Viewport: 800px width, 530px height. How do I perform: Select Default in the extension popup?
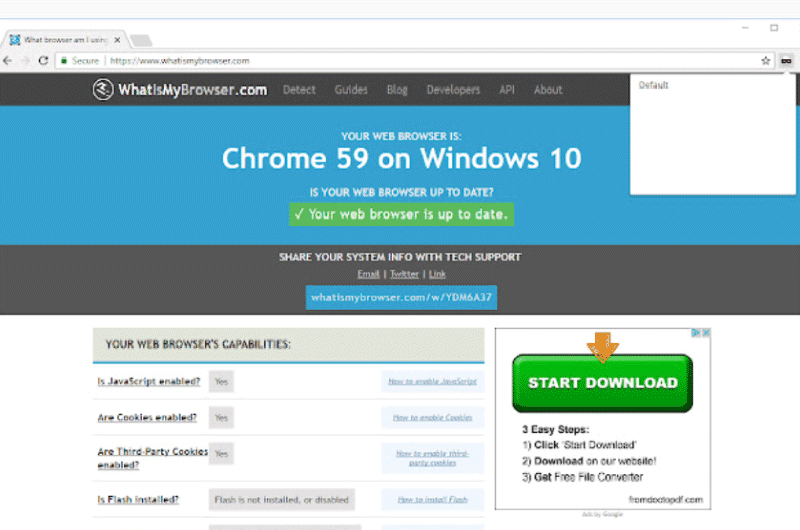tap(653, 85)
